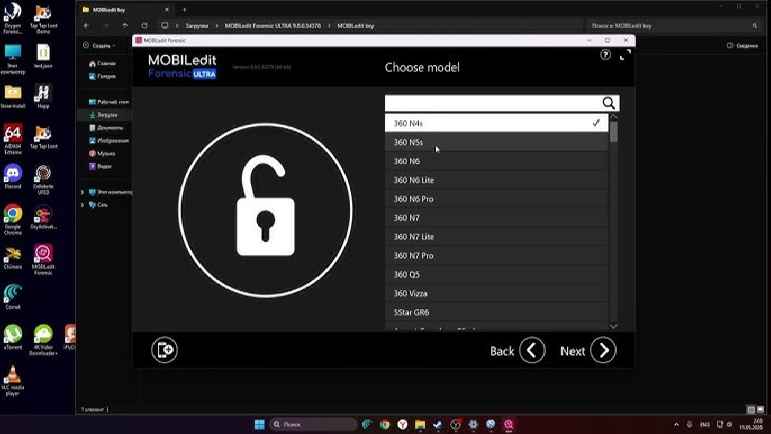This screenshot has height=434, width=771.
Task: Click the Back arrow button
Action: (x=532, y=350)
